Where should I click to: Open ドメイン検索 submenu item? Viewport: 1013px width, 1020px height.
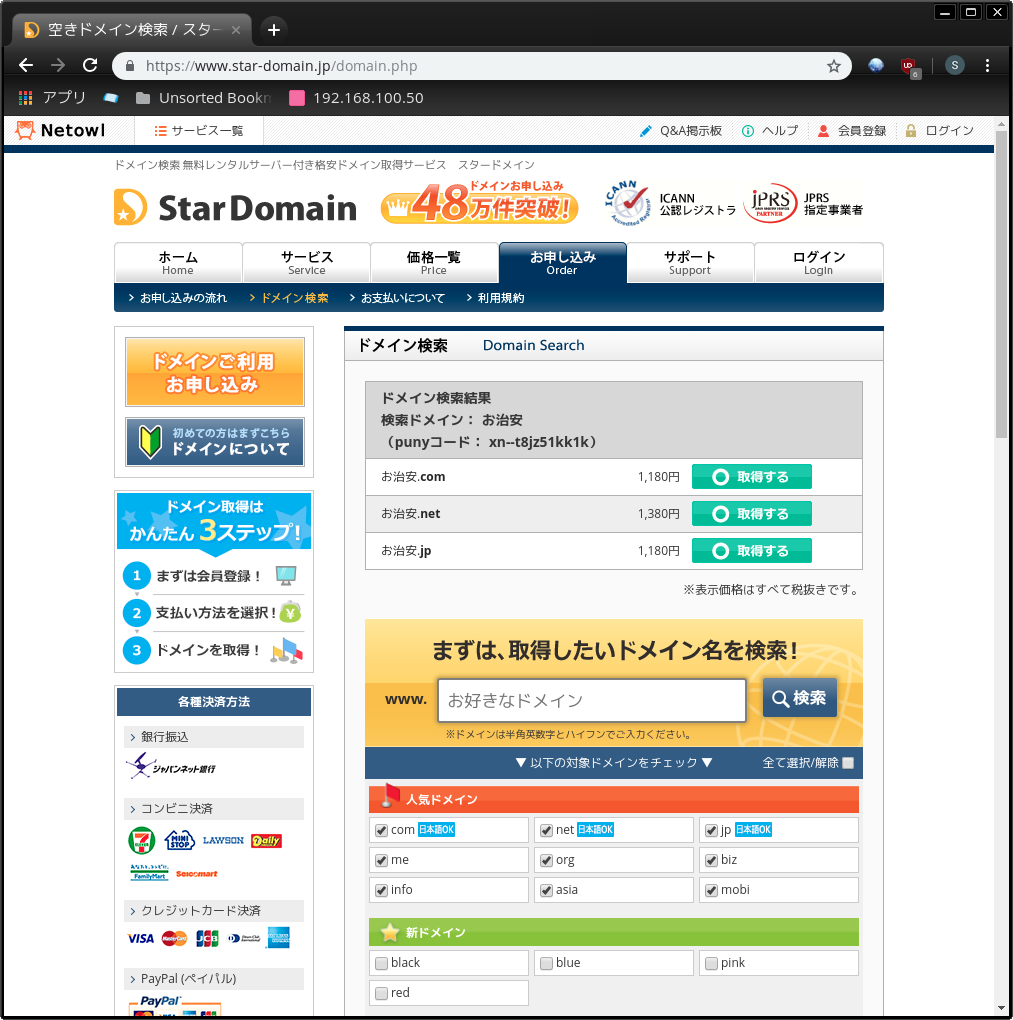289,298
